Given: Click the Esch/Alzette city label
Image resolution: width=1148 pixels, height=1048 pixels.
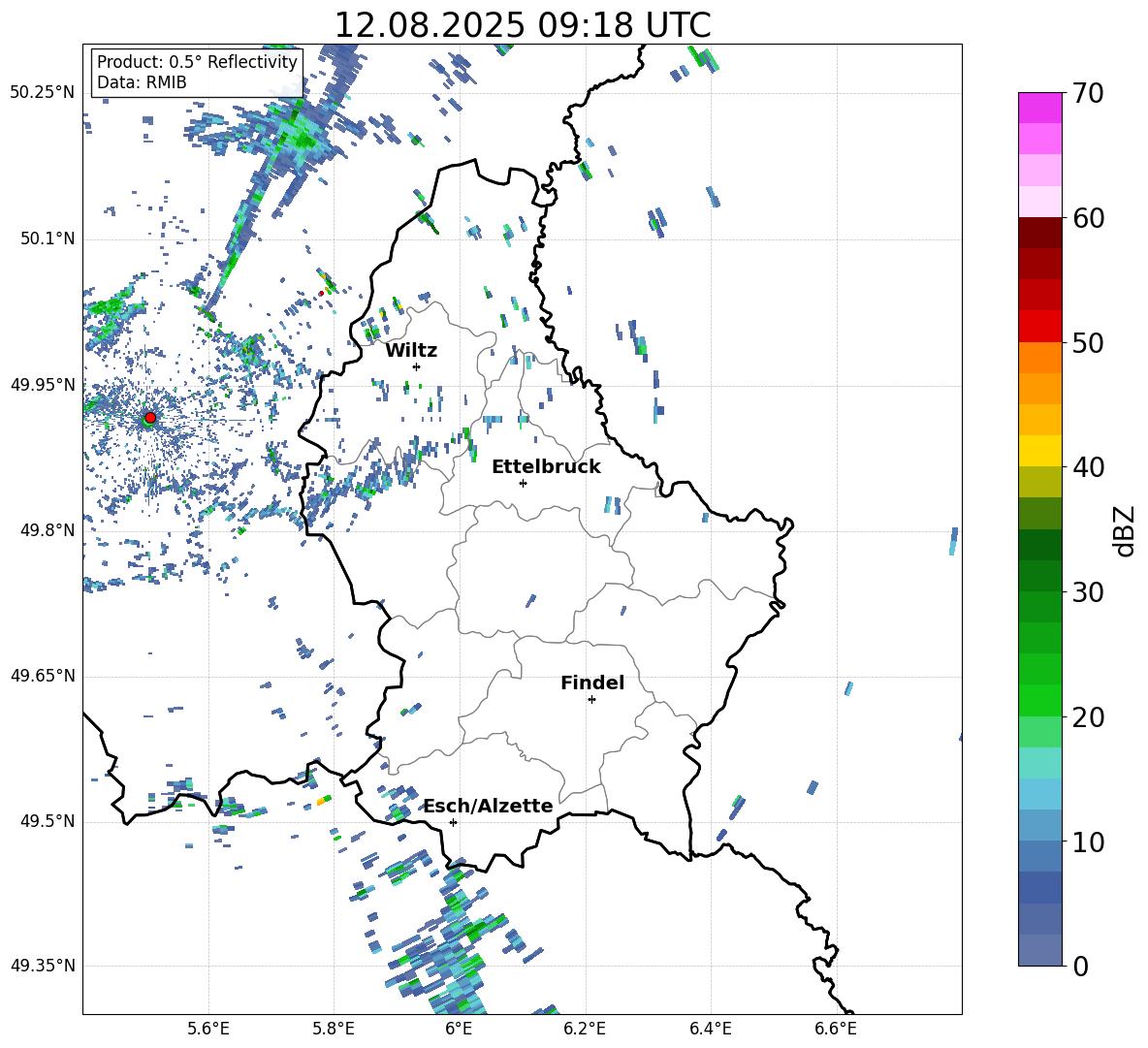Looking at the screenshot, I should (489, 806).
